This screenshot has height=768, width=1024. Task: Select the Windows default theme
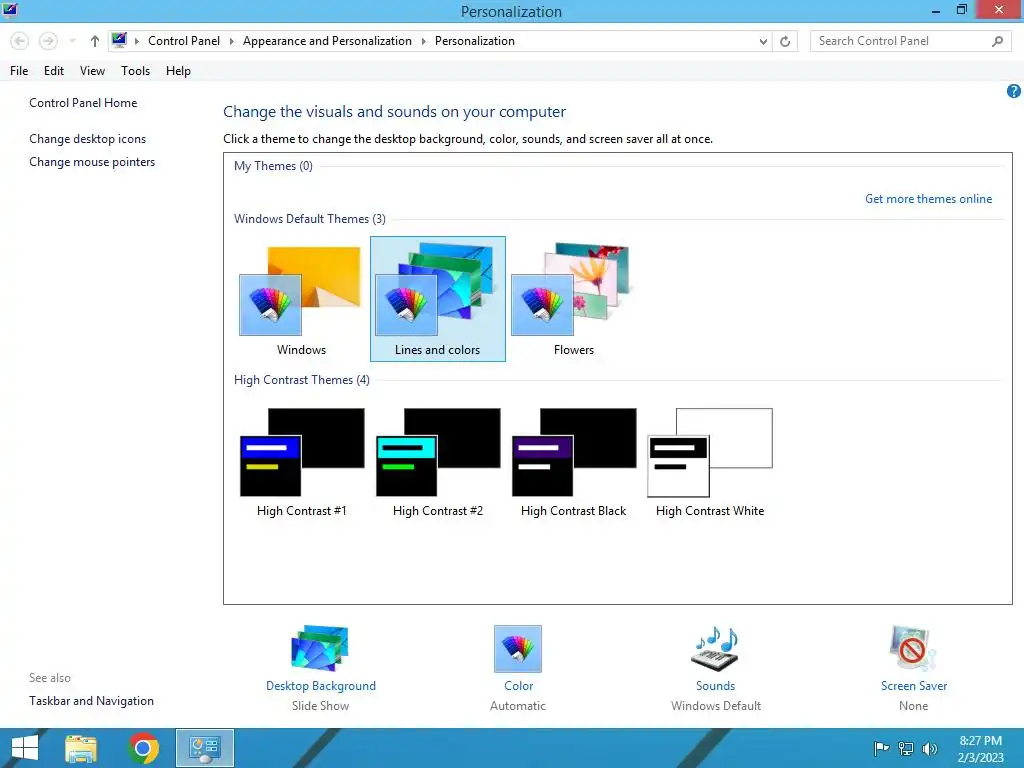pyautogui.click(x=301, y=300)
